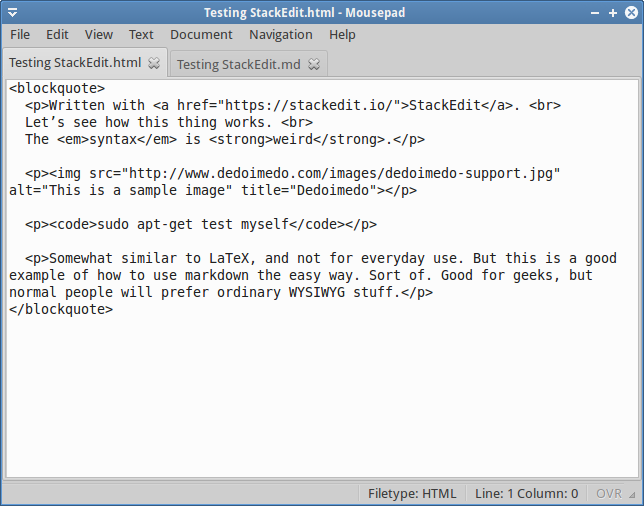This screenshot has height=506, width=644.
Task: Close the Testing StackEdit.html tab
Action: [x=154, y=63]
